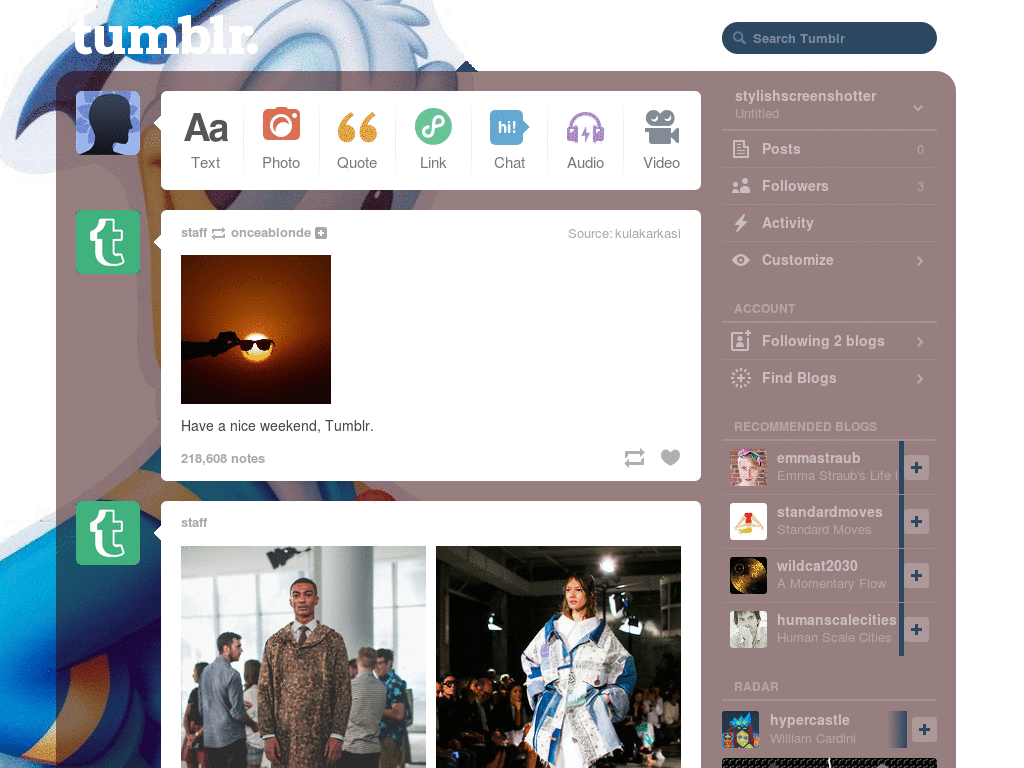Open hypercastle radar avatar

pos(741,729)
